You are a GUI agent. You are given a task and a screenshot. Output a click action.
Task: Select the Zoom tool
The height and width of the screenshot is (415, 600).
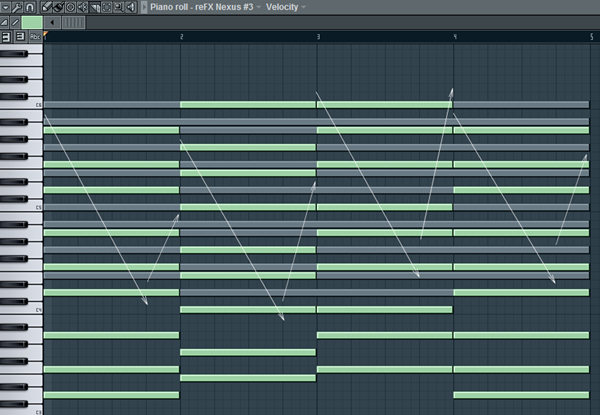(x=119, y=7)
